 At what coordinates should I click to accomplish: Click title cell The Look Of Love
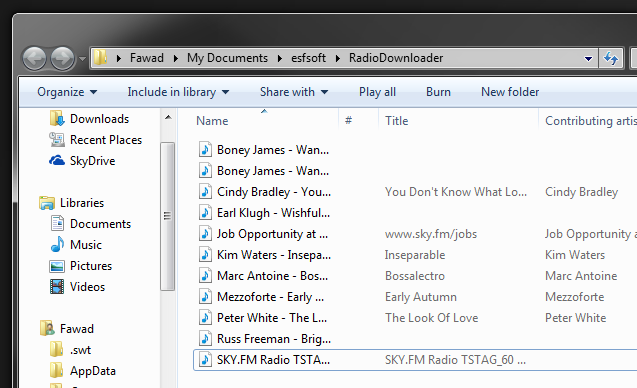click(x=431, y=318)
